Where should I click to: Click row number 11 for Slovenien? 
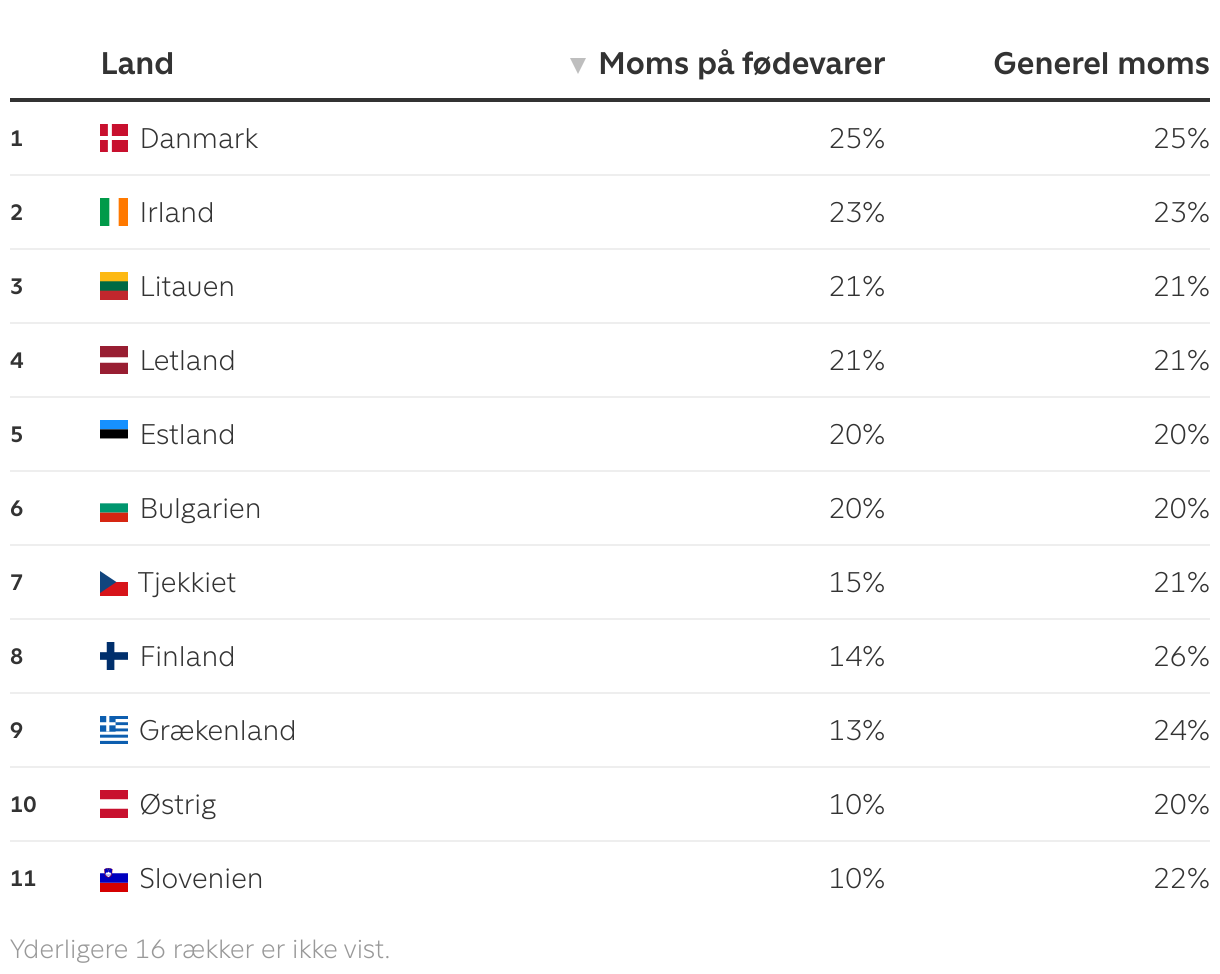tap(23, 878)
